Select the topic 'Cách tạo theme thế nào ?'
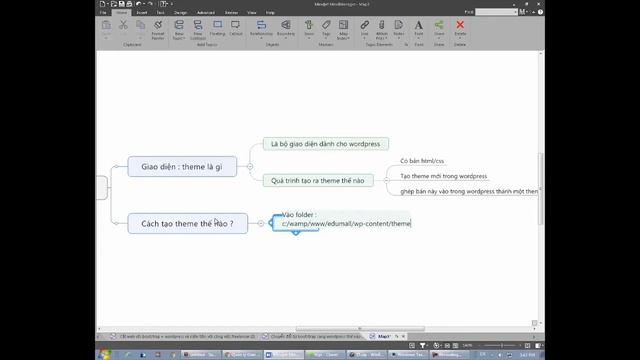The width and height of the screenshot is (640, 360). 187,223
